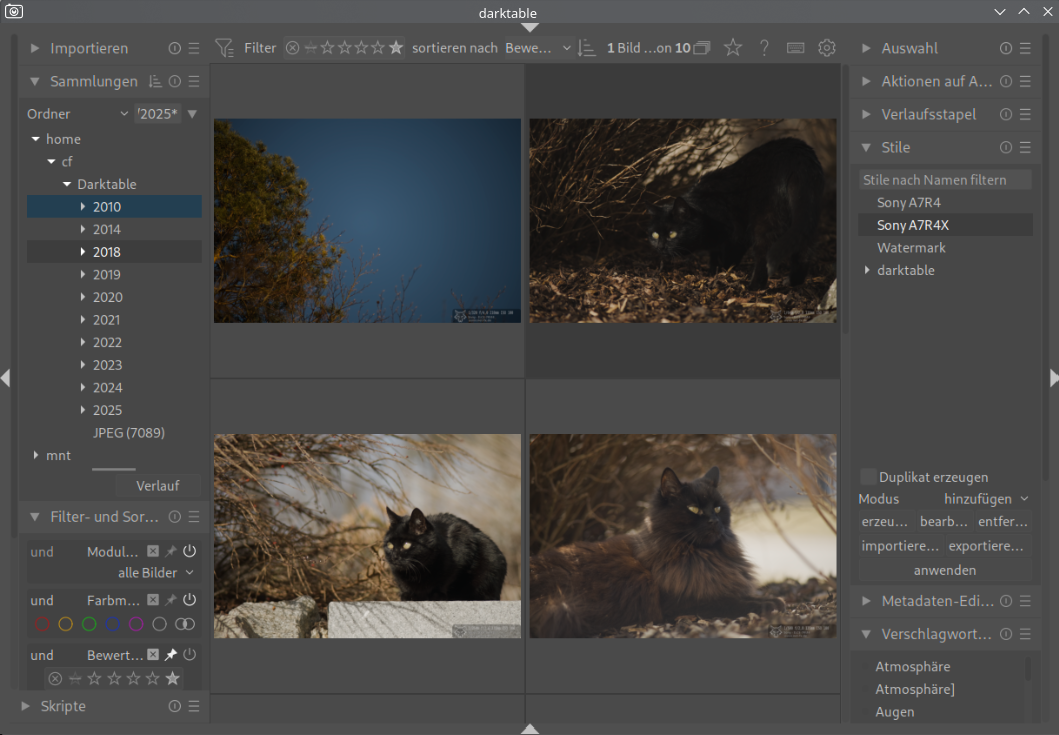Select the Watermark style entry
Screen dimensions: 1059x735
911,248
